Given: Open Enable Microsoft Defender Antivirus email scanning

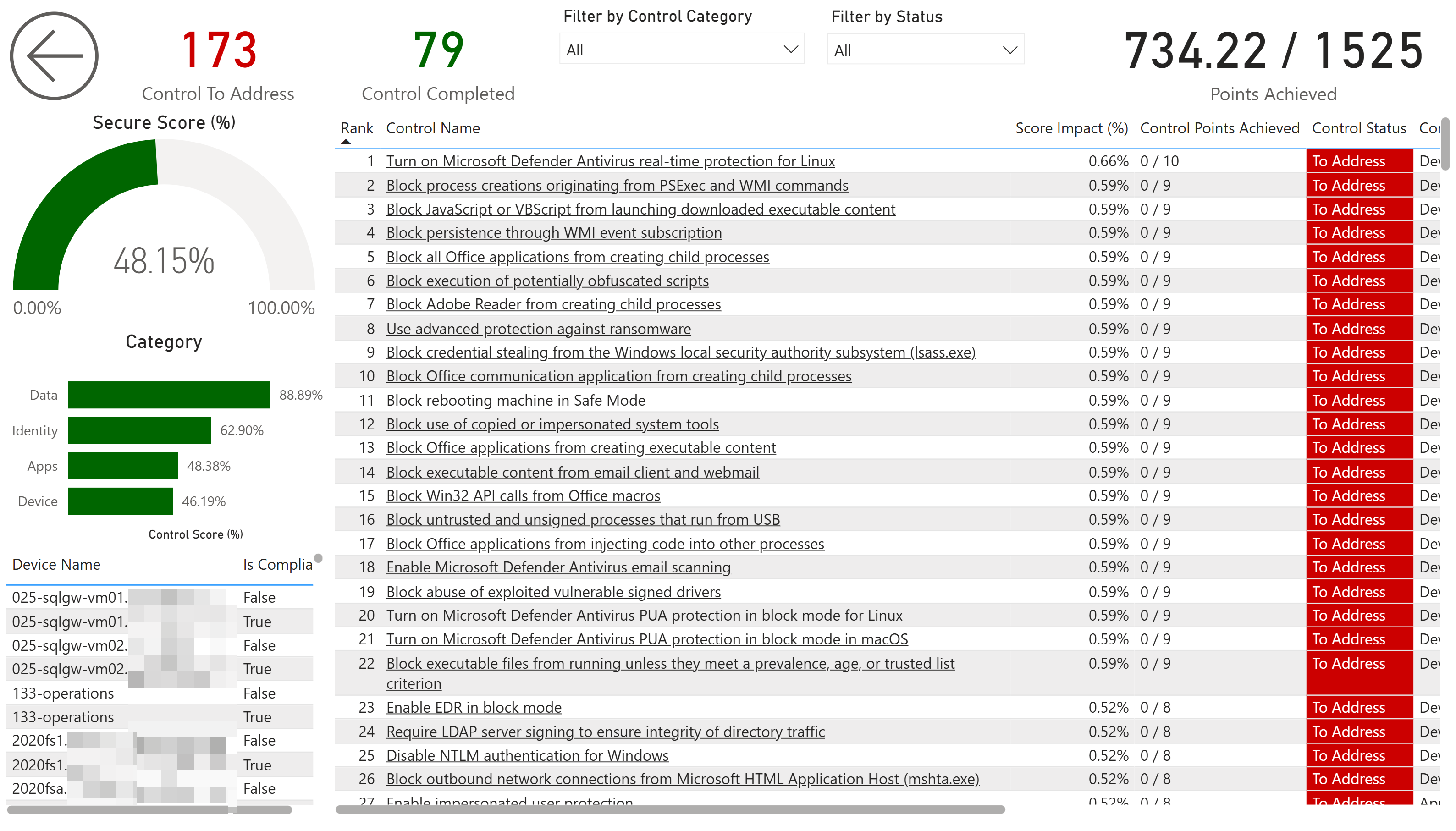Looking at the screenshot, I should coord(558,567).
